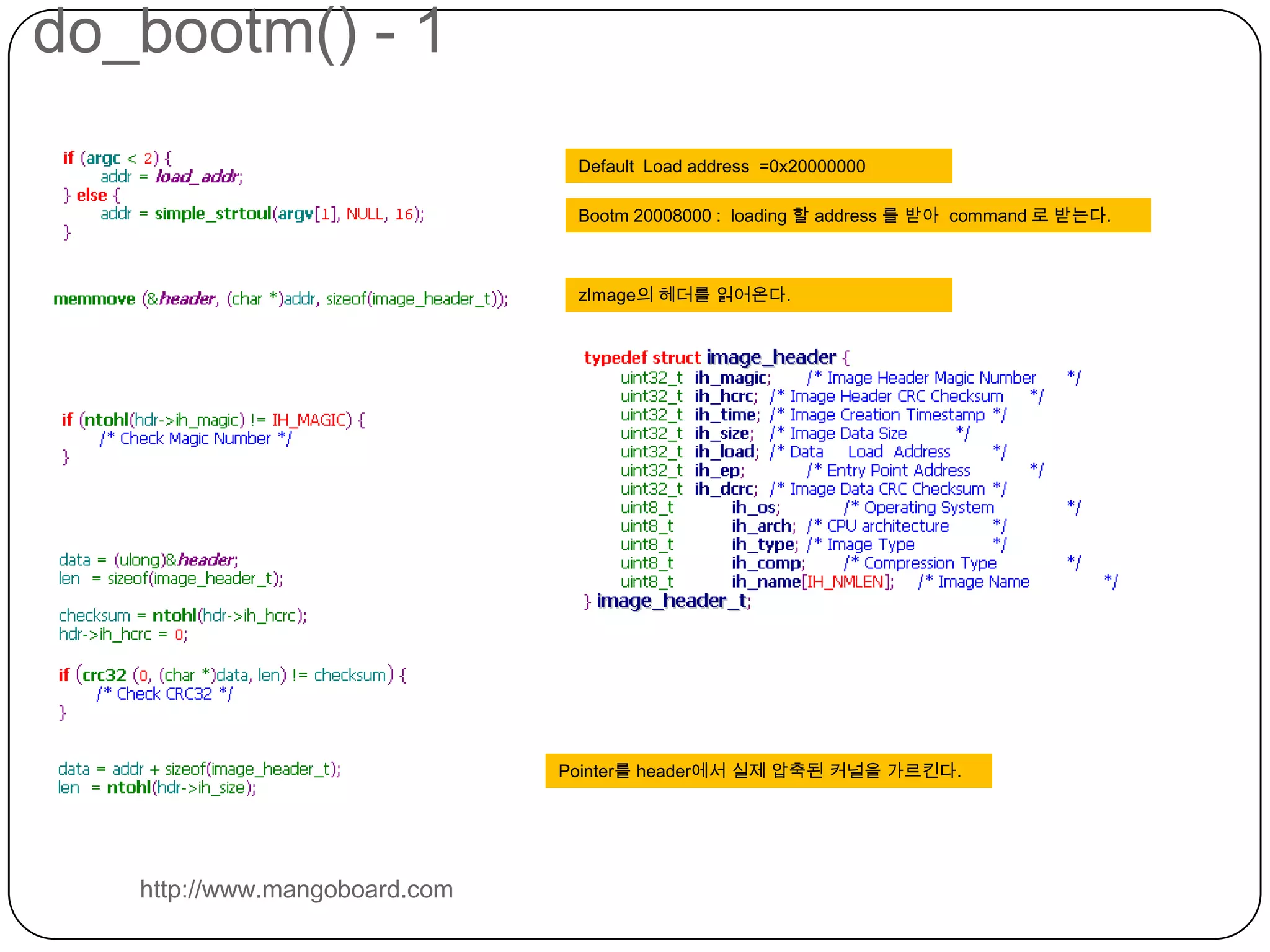Click comment "/* Image Header Magic Number"

921,378
